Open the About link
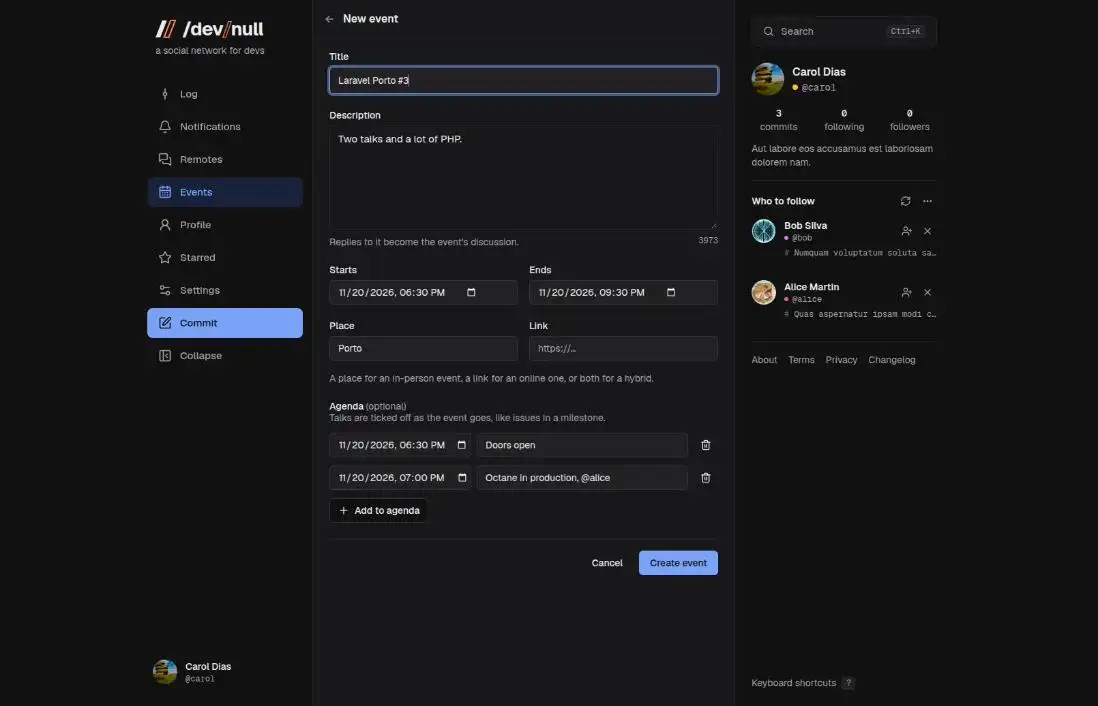The height and width of the screenshot is (706, 1098). 764,360
